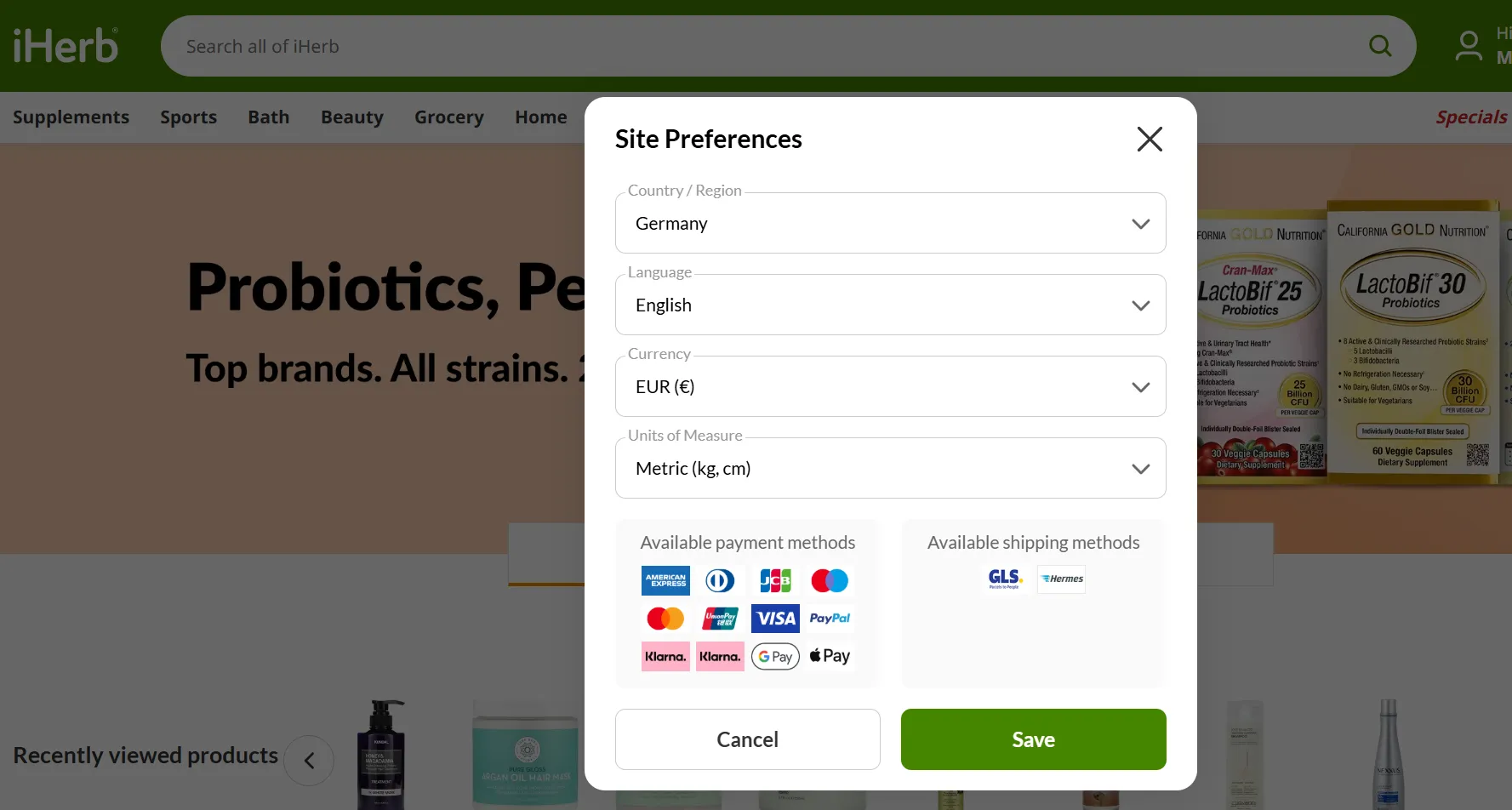
Task: Click the American Express payment icon
Action: (x=665, y=581)
